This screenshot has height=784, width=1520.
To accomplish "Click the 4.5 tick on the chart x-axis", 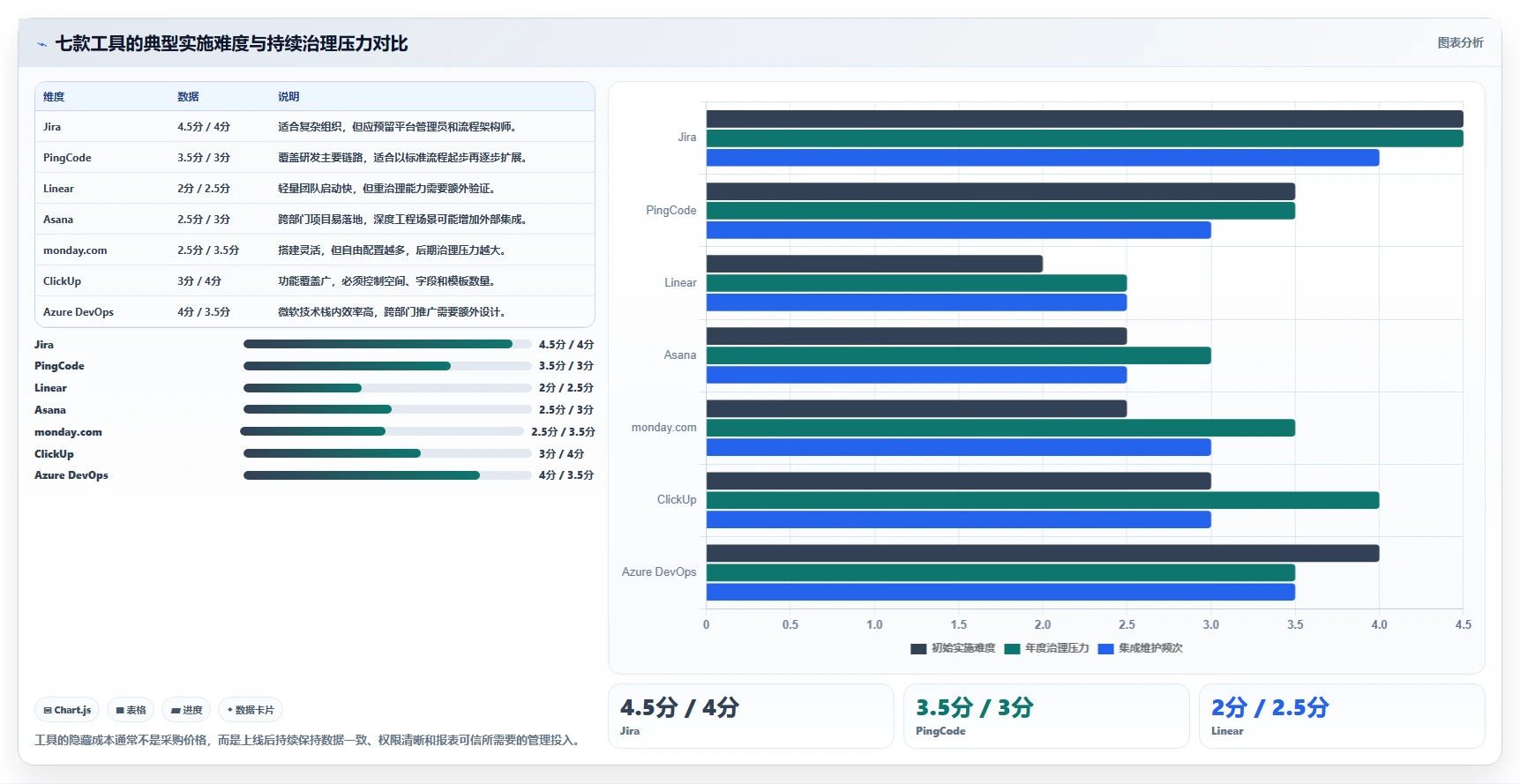I will (1463, 624).
